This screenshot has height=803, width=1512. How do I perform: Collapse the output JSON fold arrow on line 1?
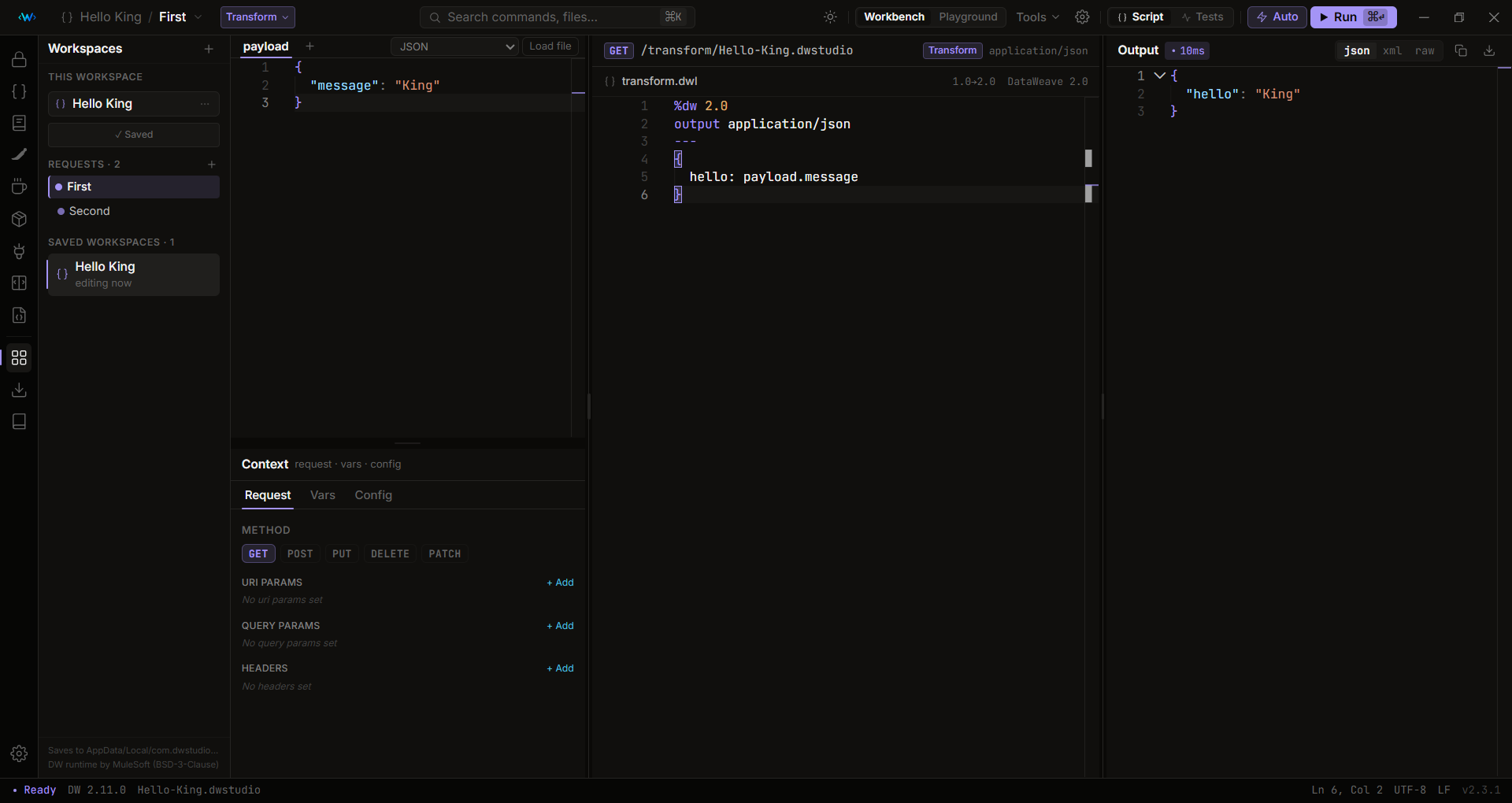click(1159, 76)
